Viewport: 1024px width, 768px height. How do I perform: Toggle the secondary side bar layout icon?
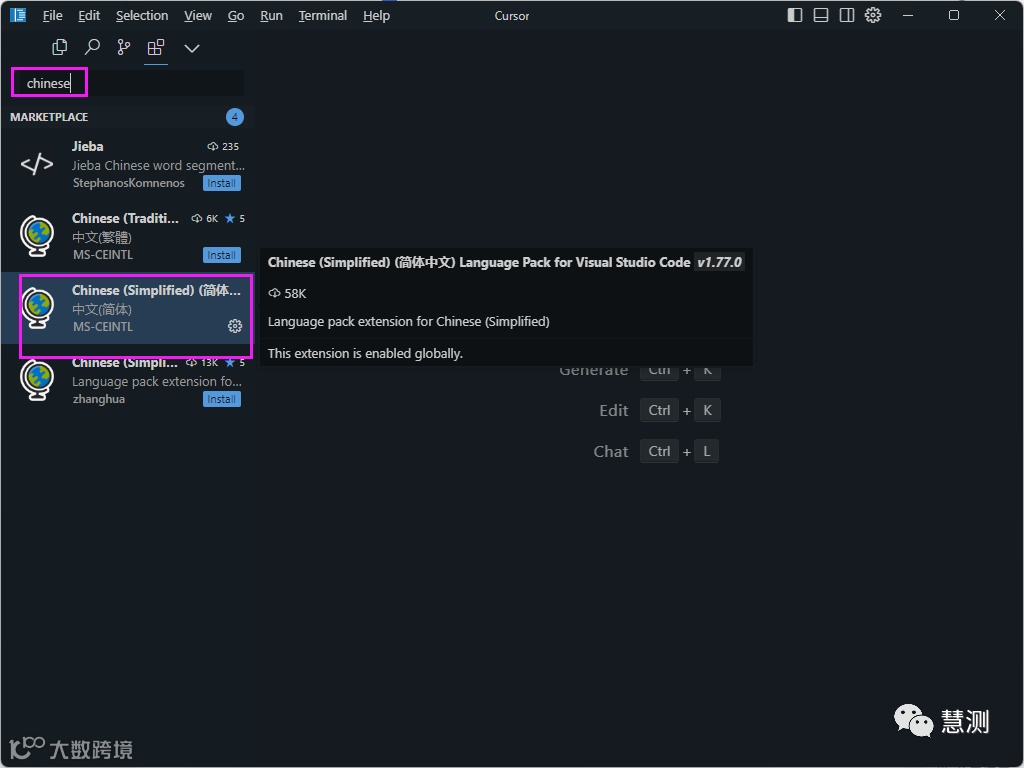[x=847, y=15]
